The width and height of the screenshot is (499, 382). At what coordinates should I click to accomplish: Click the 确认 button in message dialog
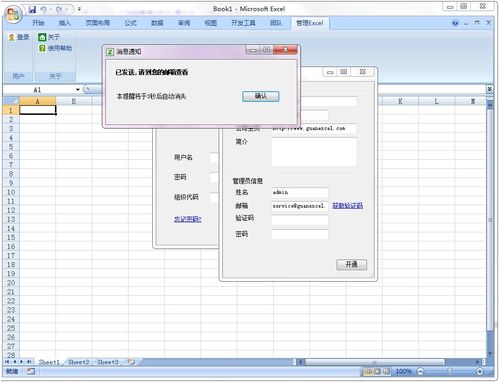[x=260, y=96]
